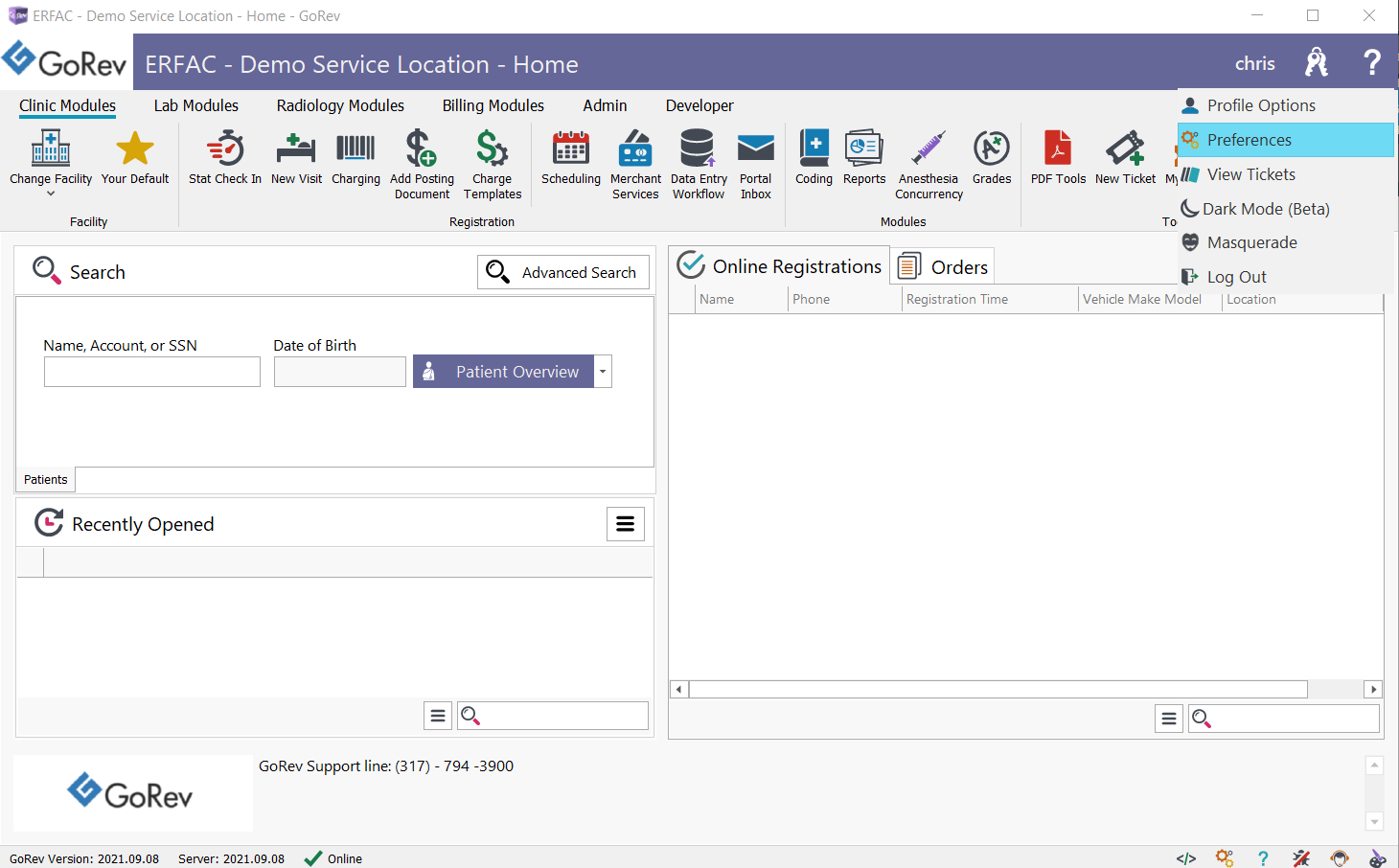Viewport: 1399px width, 868px height.
Task: Open the Reports module
Action: [x=864, y=158]
